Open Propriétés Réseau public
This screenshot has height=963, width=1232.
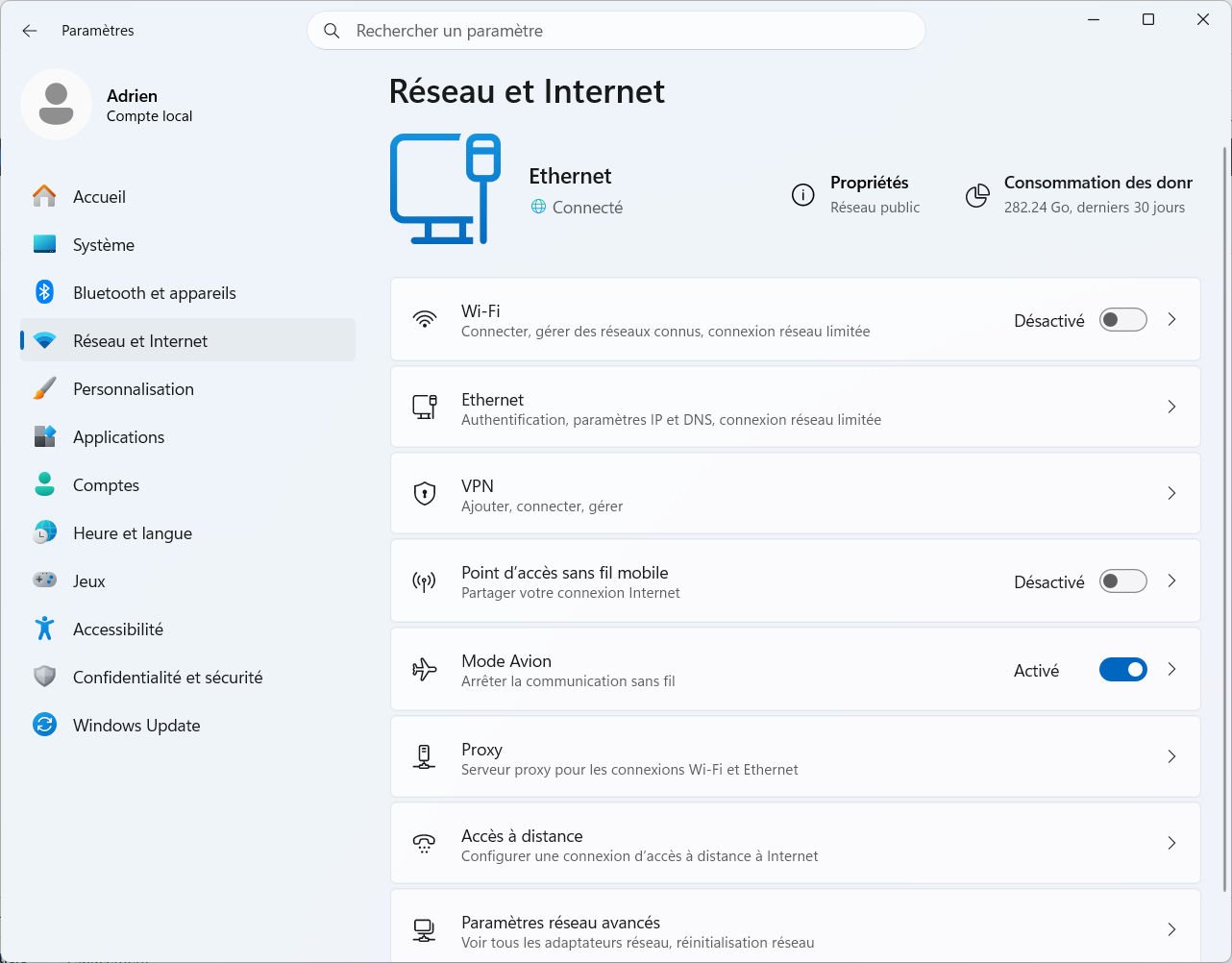tap(855, 194)
